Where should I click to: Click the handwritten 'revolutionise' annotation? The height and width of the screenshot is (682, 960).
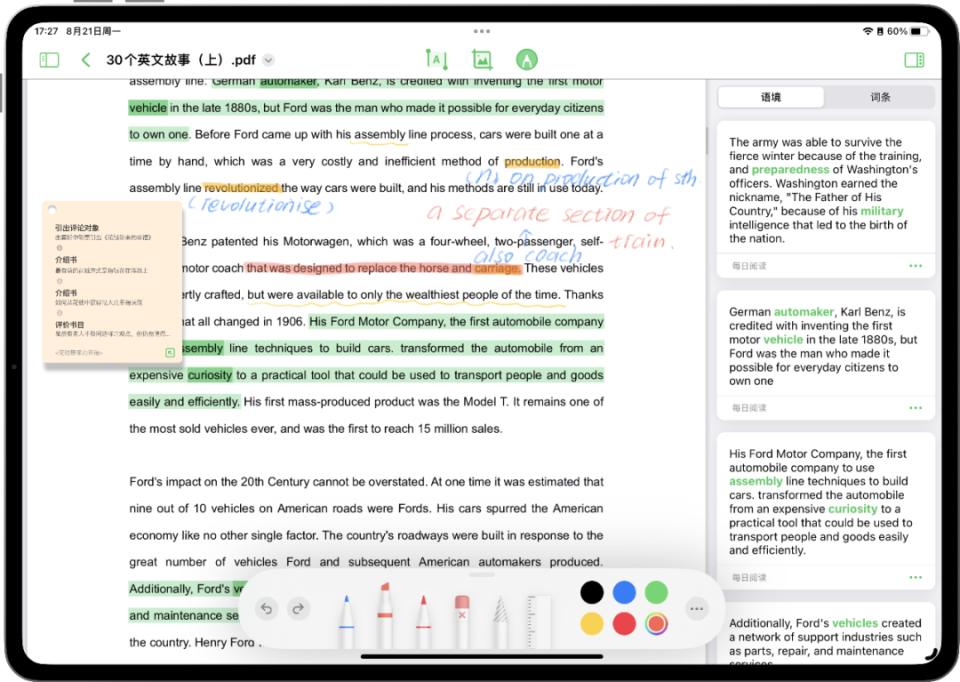(x=261, y=206)
